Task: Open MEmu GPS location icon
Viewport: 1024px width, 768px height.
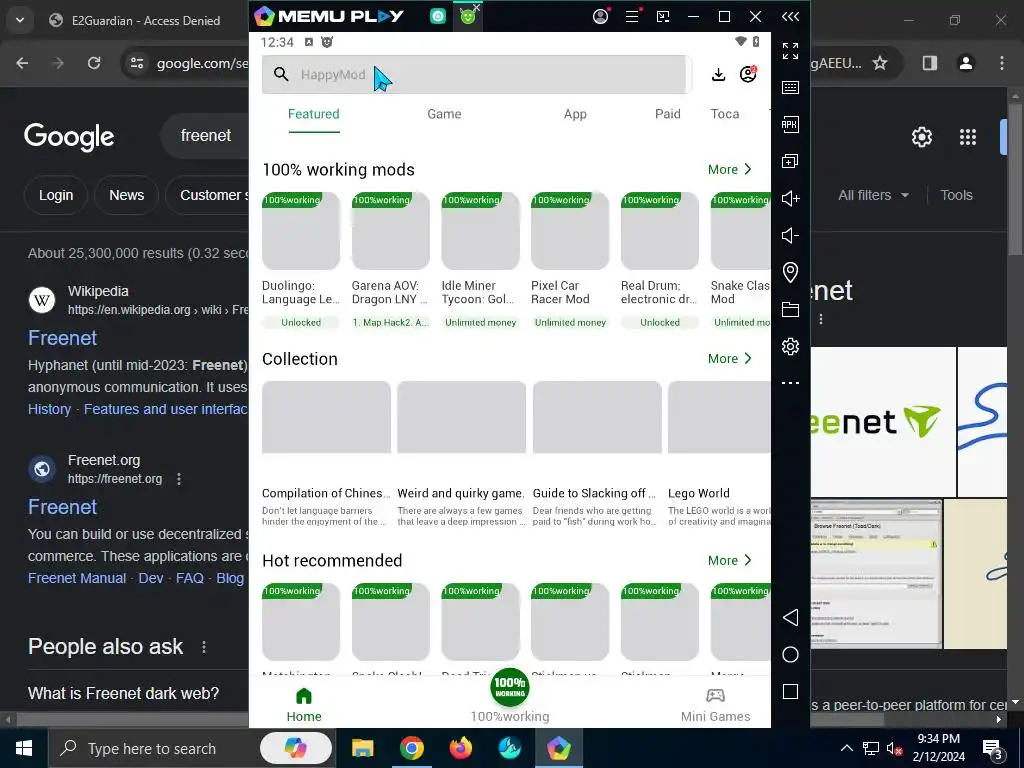Action: 790,272
